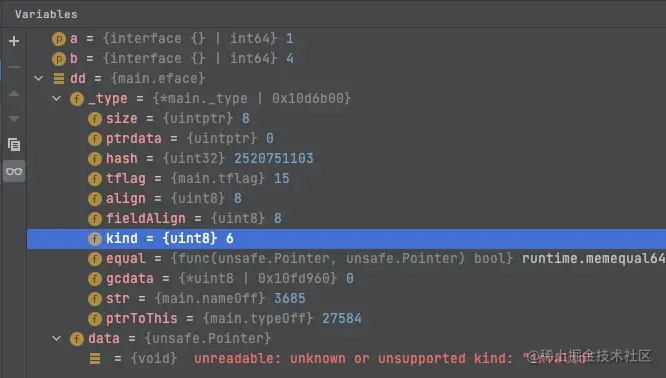Toggle the show watches glasses icon
This screenshot has width=666, height=378.
pyautogui.click(x=14, y=172)
